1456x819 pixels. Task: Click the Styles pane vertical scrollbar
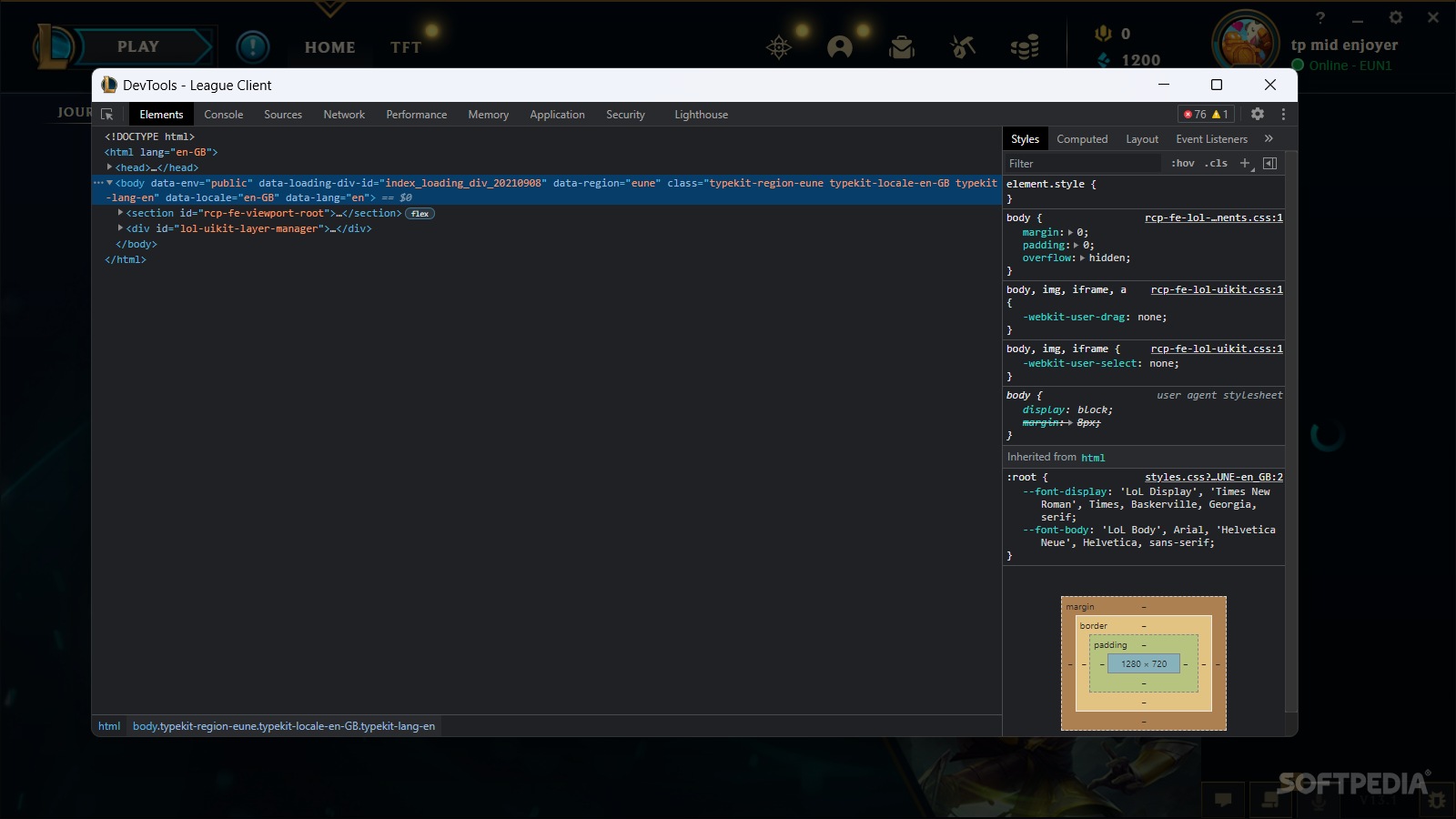(1290, 433)
